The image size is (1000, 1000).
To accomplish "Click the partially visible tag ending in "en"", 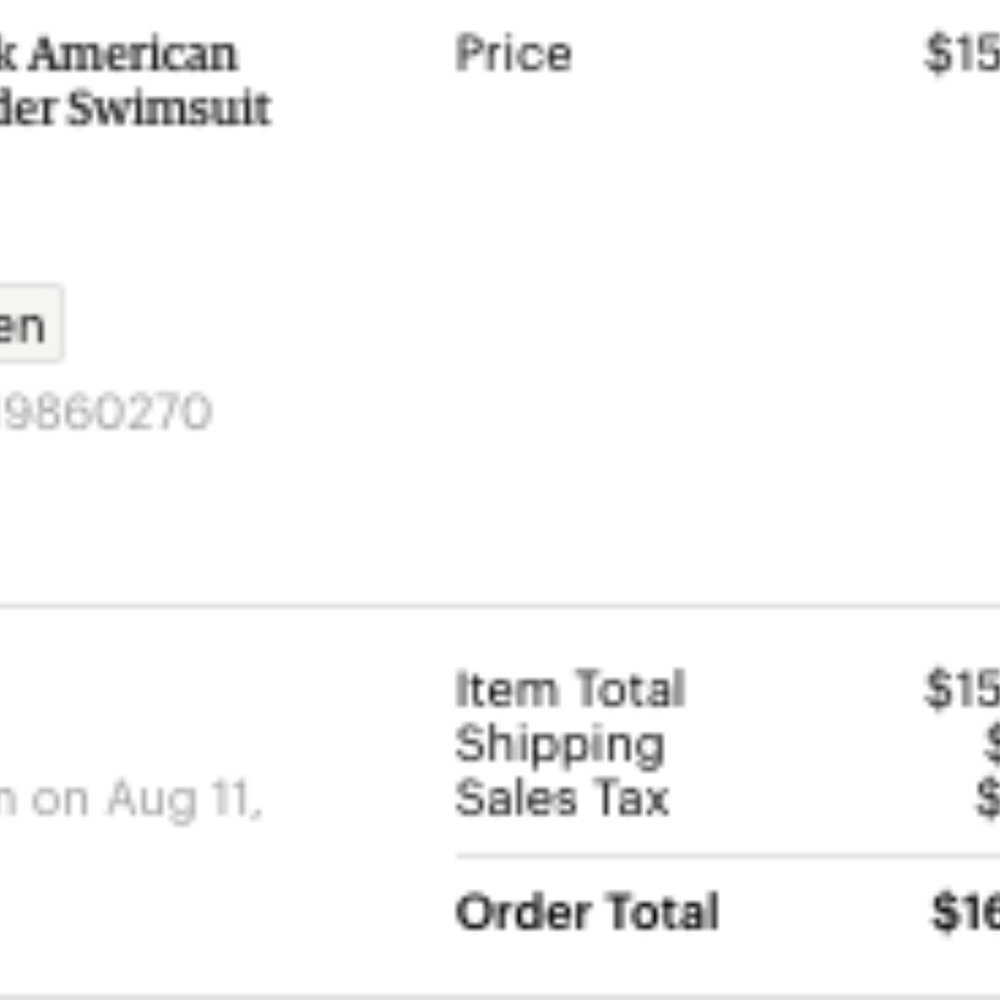I will click(25, 325).
